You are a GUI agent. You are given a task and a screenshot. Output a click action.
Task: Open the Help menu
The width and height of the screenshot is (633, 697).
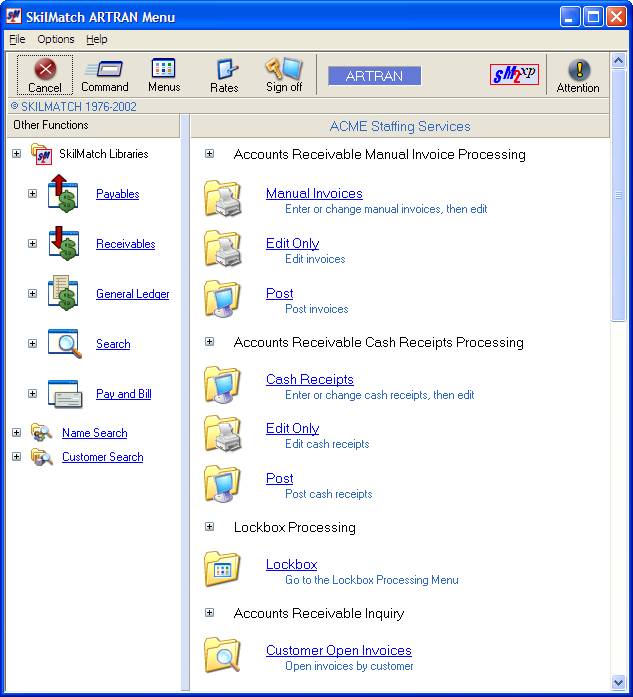point(96,39)
